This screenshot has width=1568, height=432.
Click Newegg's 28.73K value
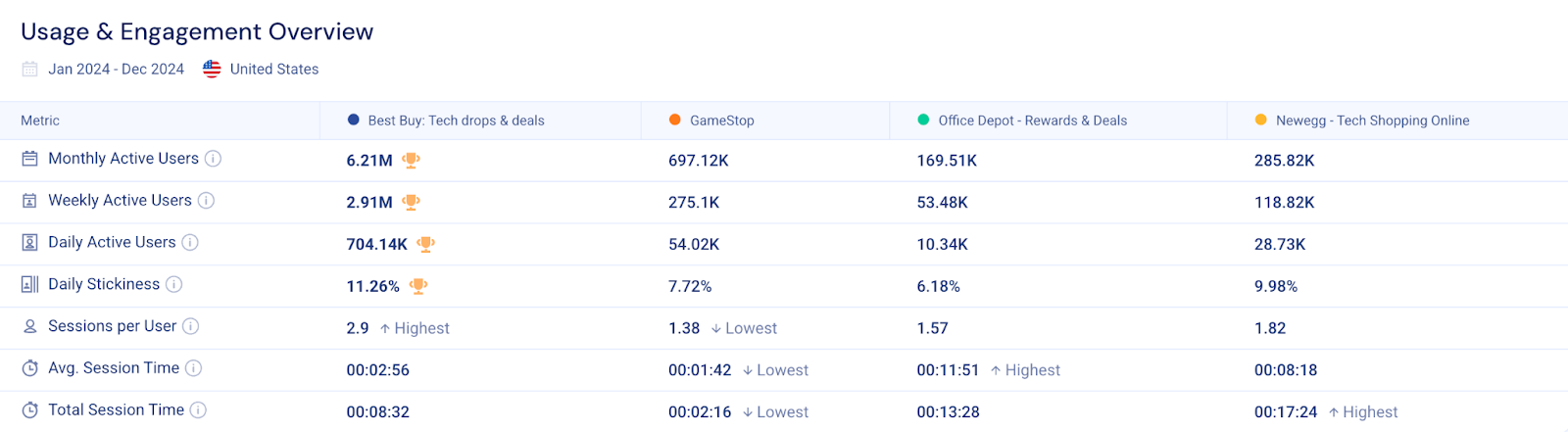tap(1280, 245)
